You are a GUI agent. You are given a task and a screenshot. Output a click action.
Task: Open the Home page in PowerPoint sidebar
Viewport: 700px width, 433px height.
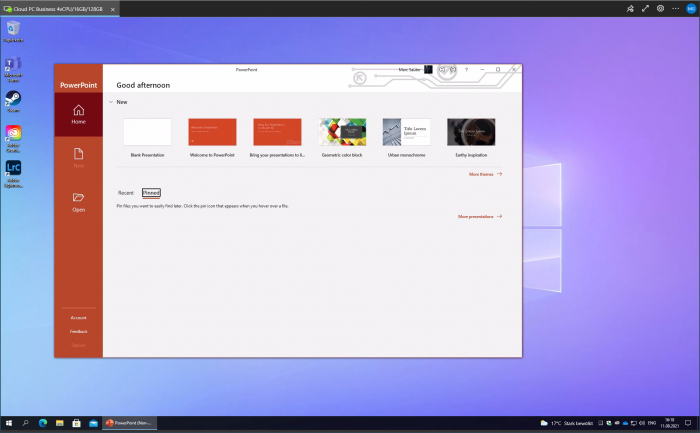[79, 114]
